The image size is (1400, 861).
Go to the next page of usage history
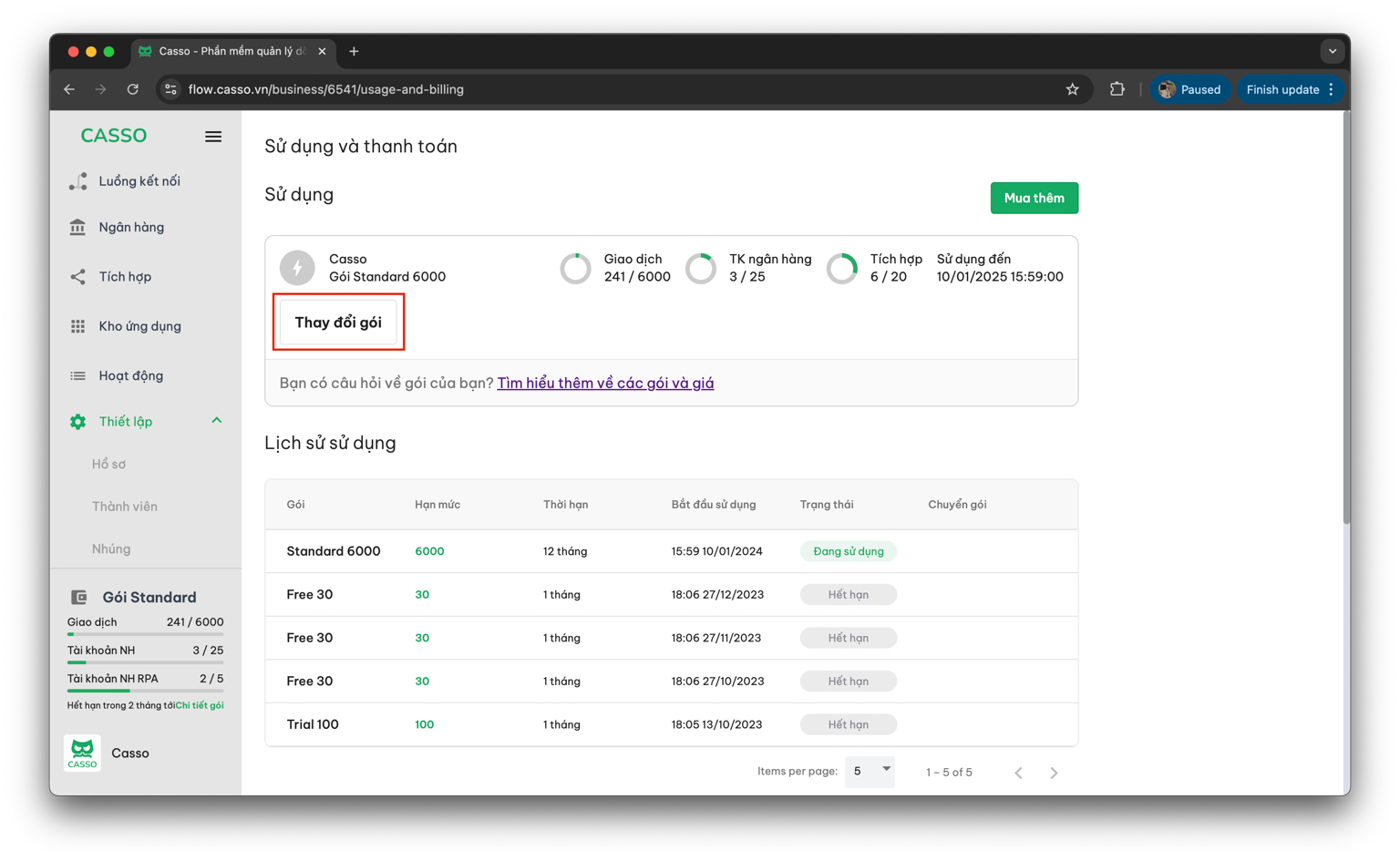1054,773
